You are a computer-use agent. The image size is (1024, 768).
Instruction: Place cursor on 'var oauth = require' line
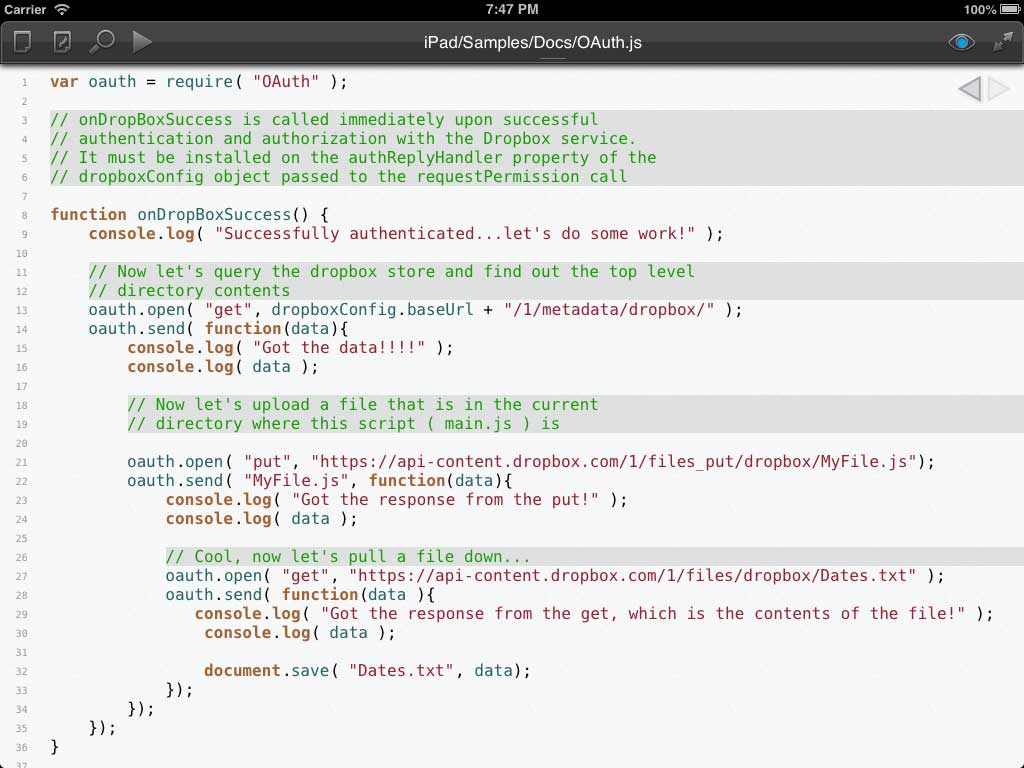point(199,82)
